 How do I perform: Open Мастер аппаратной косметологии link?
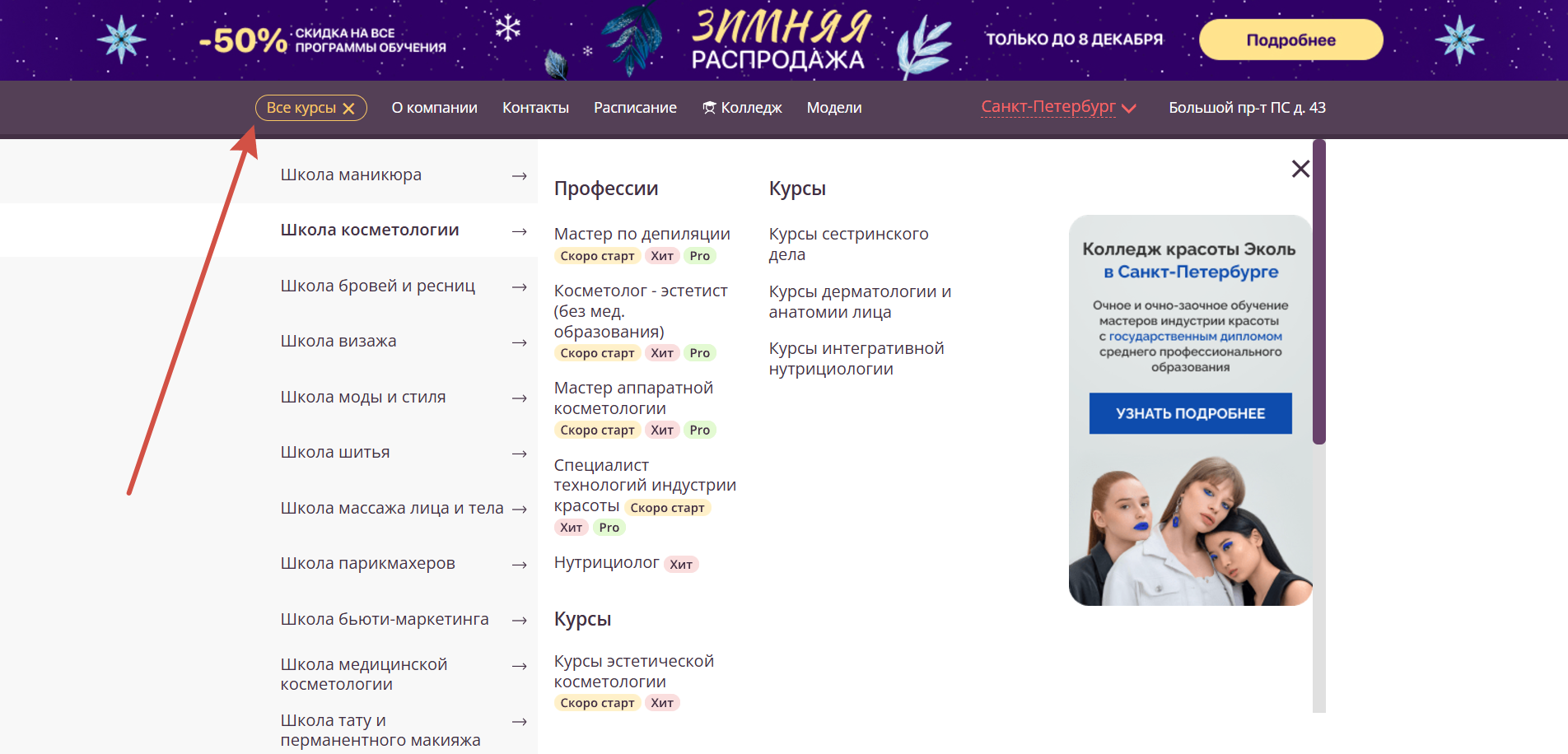633,398
